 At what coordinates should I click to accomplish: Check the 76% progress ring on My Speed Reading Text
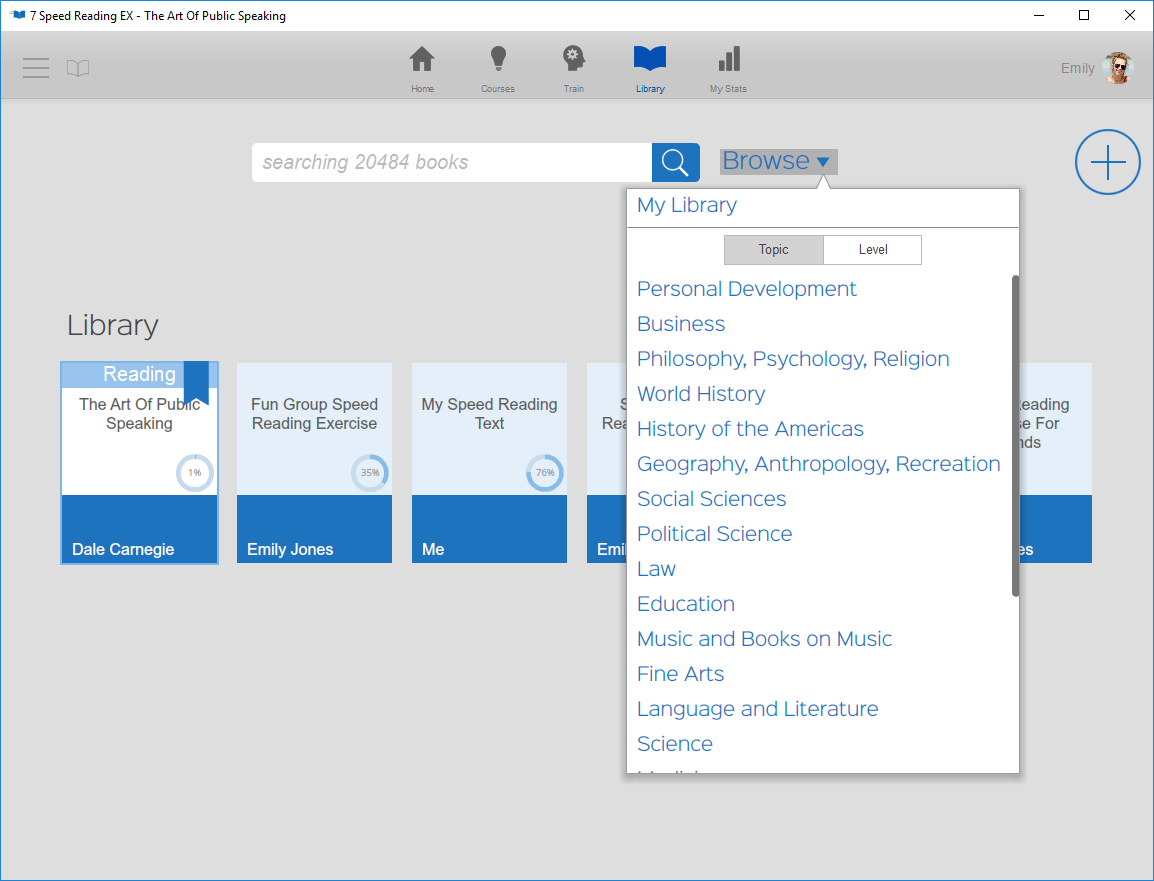pos(544,473)
